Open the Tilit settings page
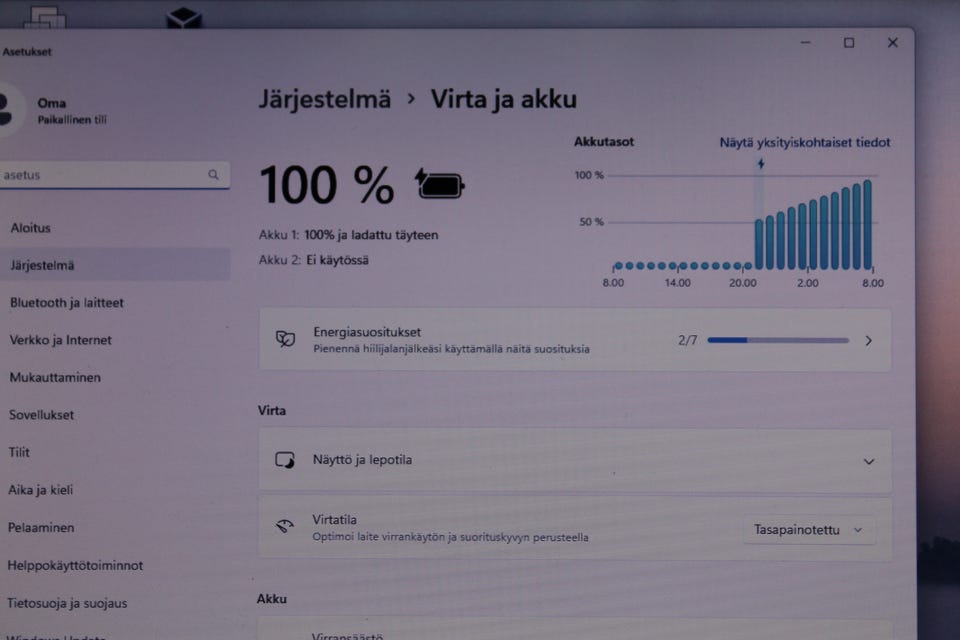 19,452
